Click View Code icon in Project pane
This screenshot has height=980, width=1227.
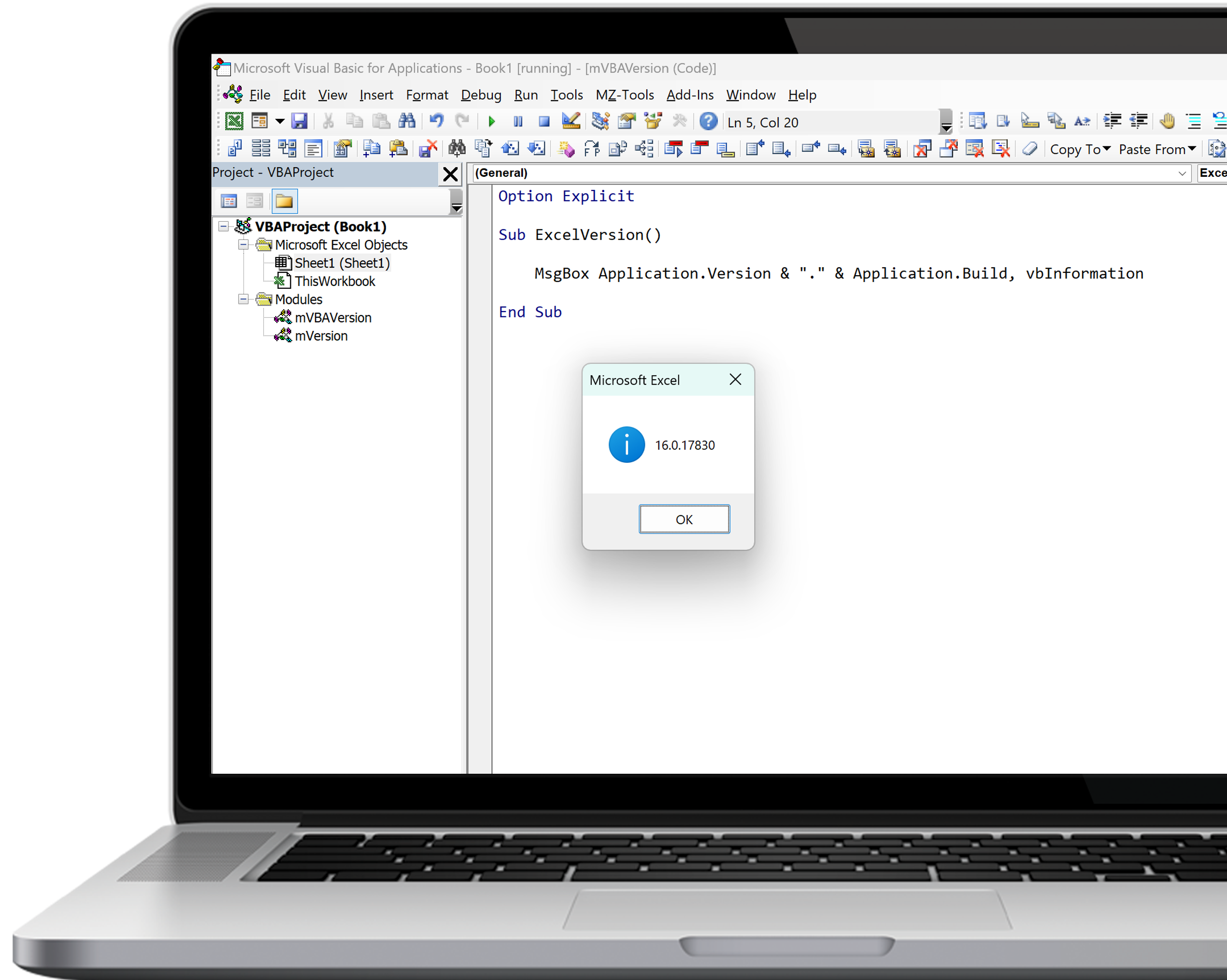click(229, 201)
